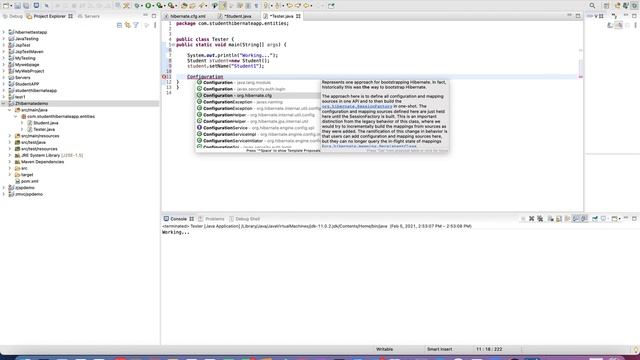640x360 pixels.
Task: Toggle the Mark Occurrences toolbar button
Action: coord(223,6)
